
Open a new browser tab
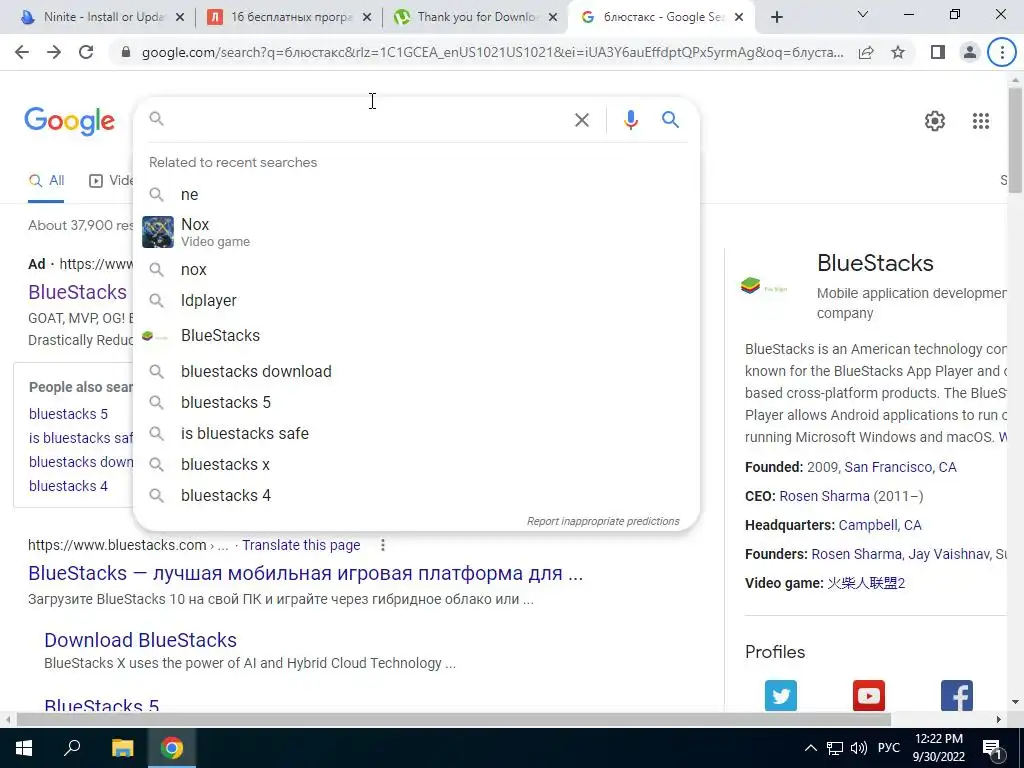pyautogui.click(x=776, y=17)
